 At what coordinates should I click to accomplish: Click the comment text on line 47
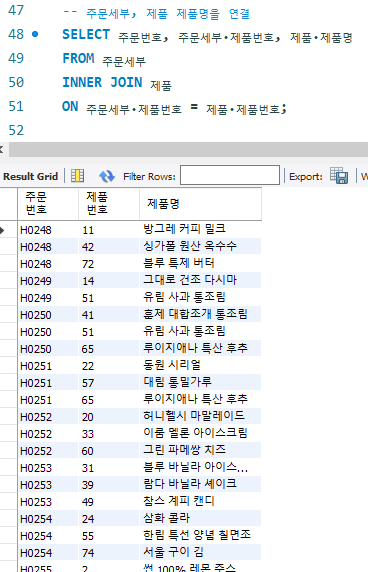tap(156, 13)
